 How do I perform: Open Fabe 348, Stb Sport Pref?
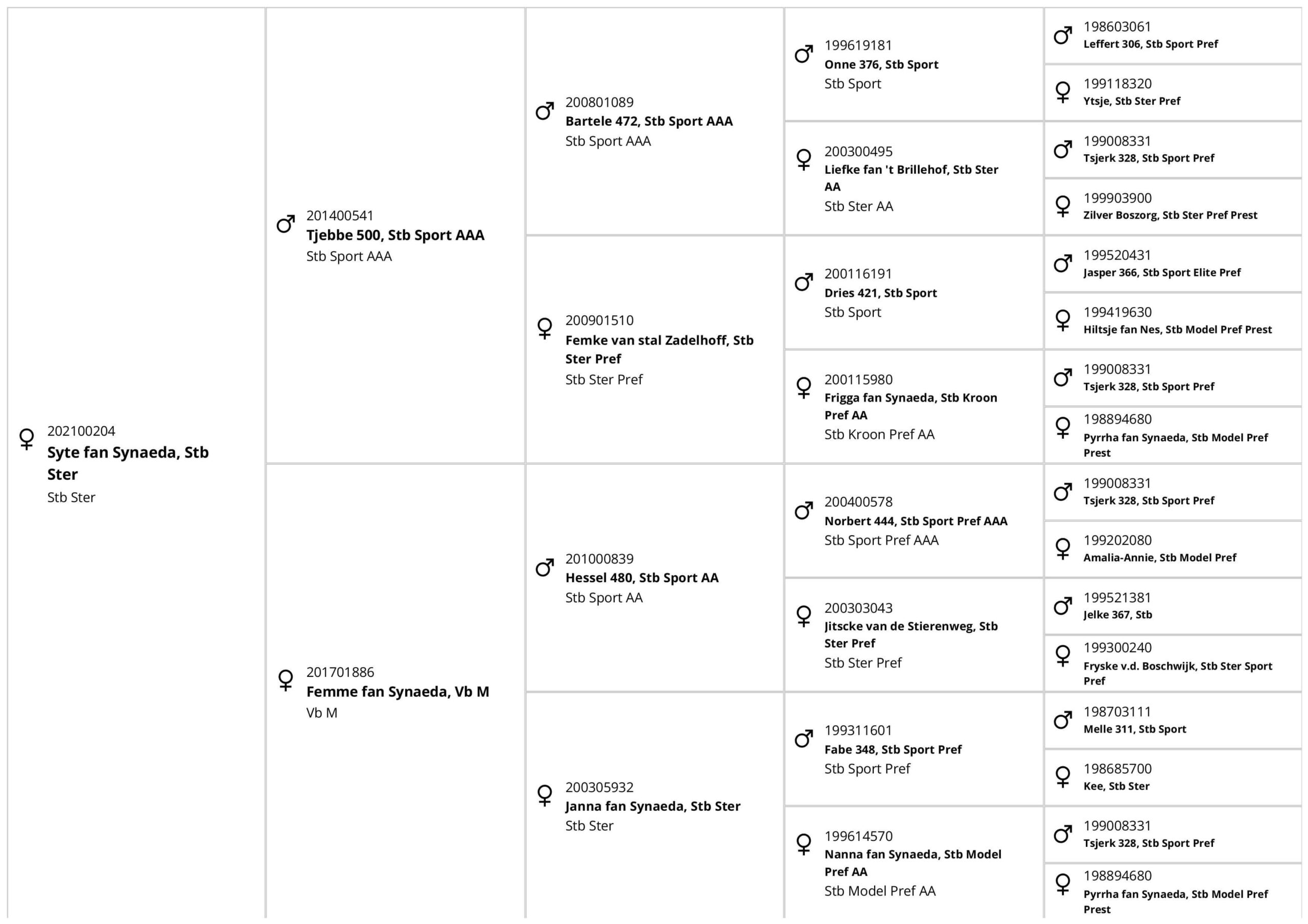pyautogui.click(x=892, y=749)
